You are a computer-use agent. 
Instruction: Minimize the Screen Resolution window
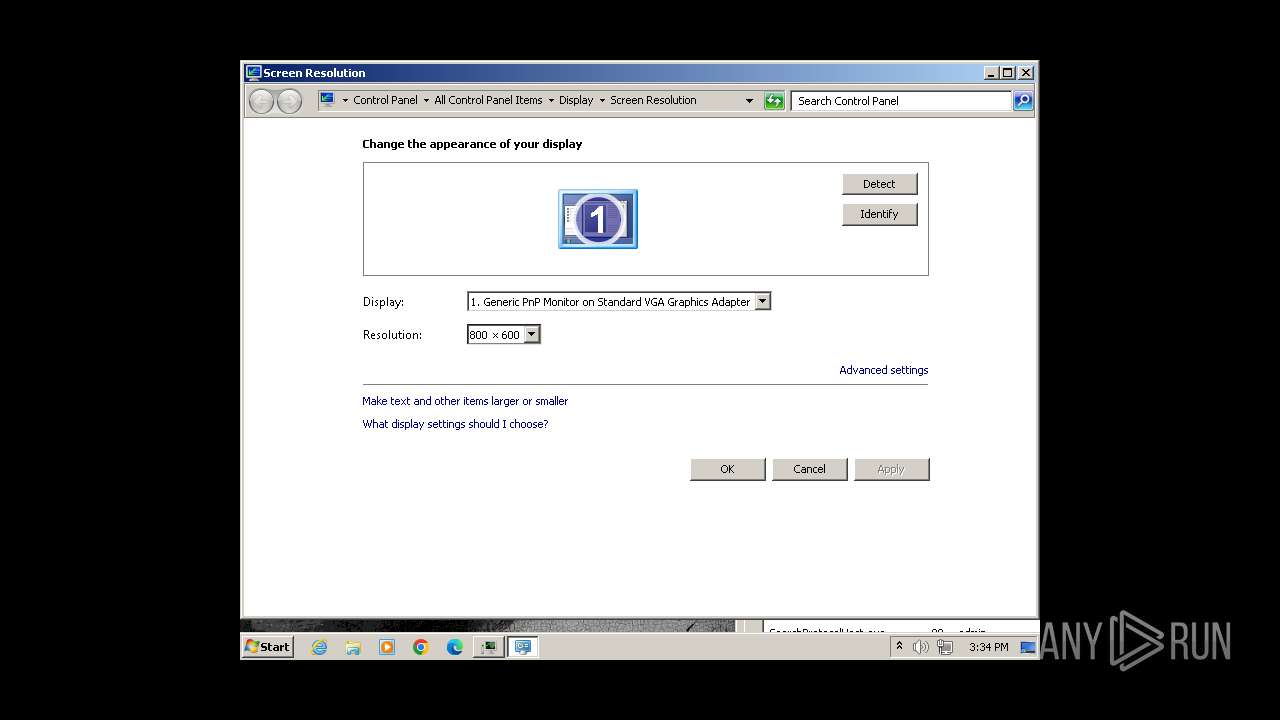991,73
